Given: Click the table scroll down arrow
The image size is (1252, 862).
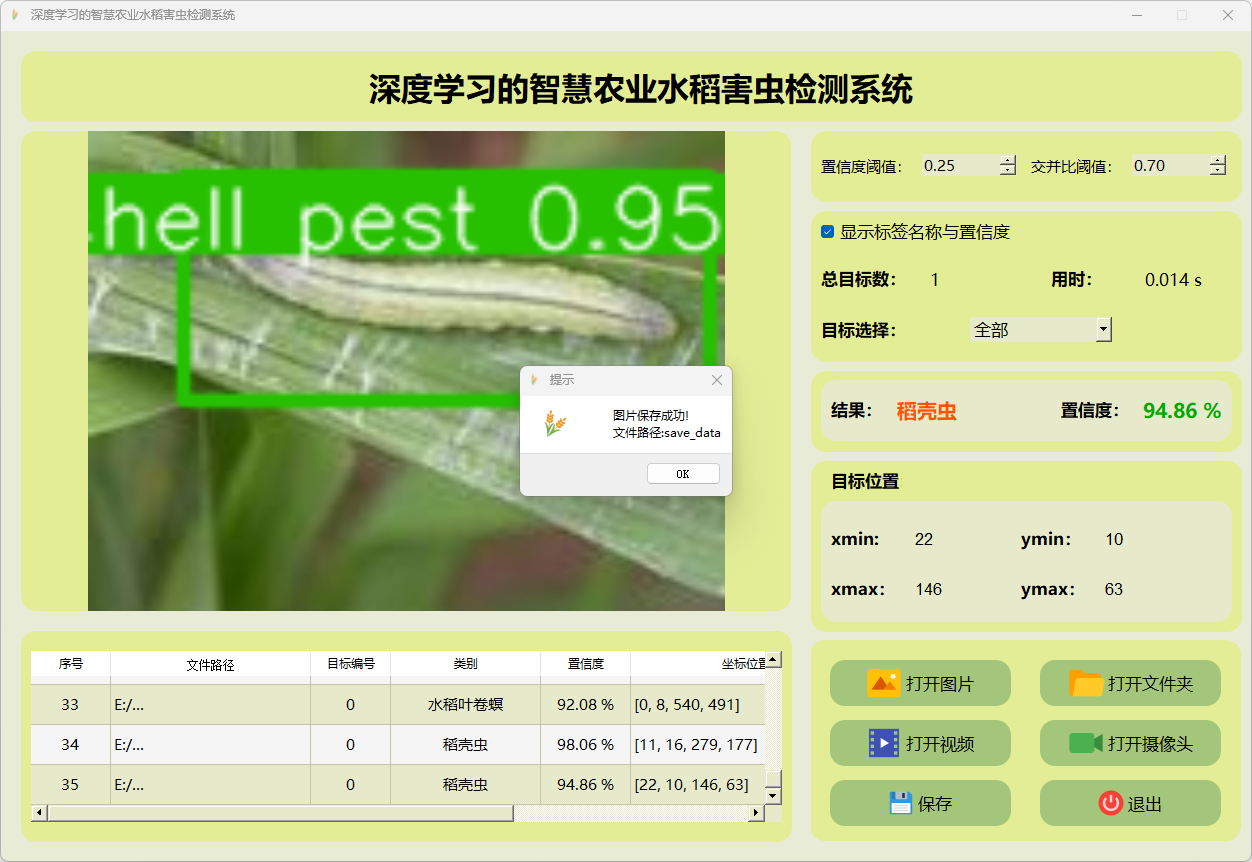Looking at the screenshot, I should tap(773, 796).
